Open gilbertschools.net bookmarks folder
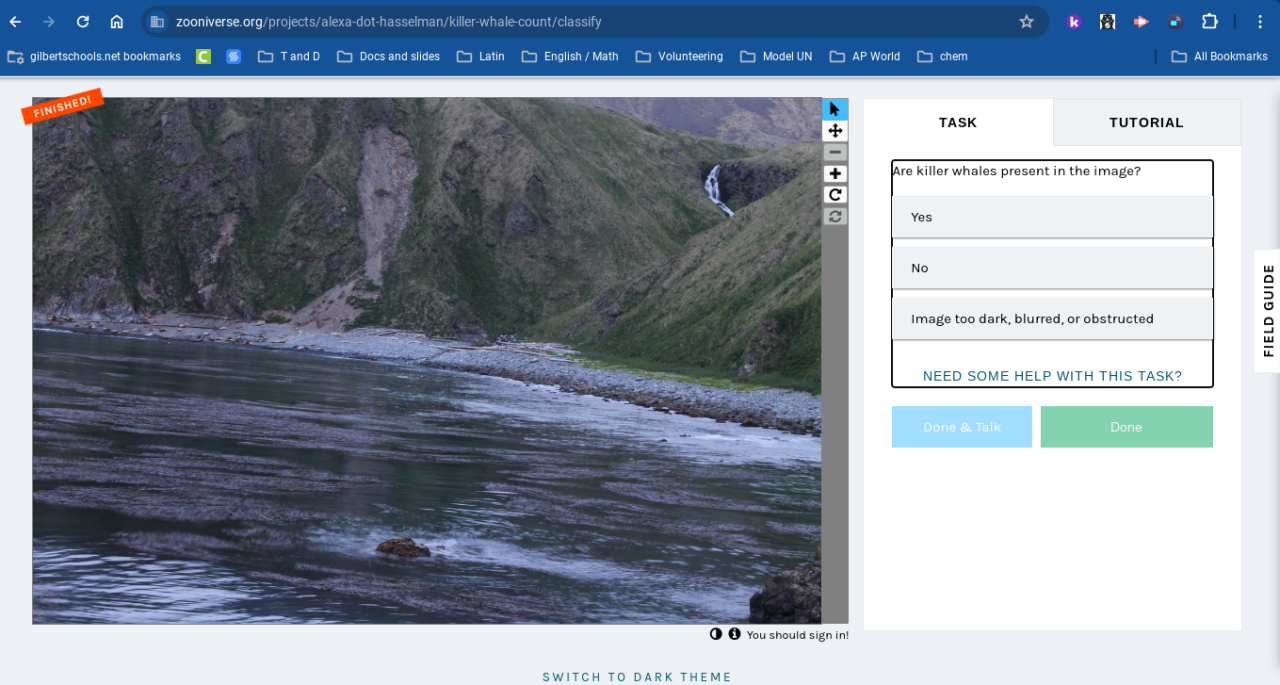 94,56
